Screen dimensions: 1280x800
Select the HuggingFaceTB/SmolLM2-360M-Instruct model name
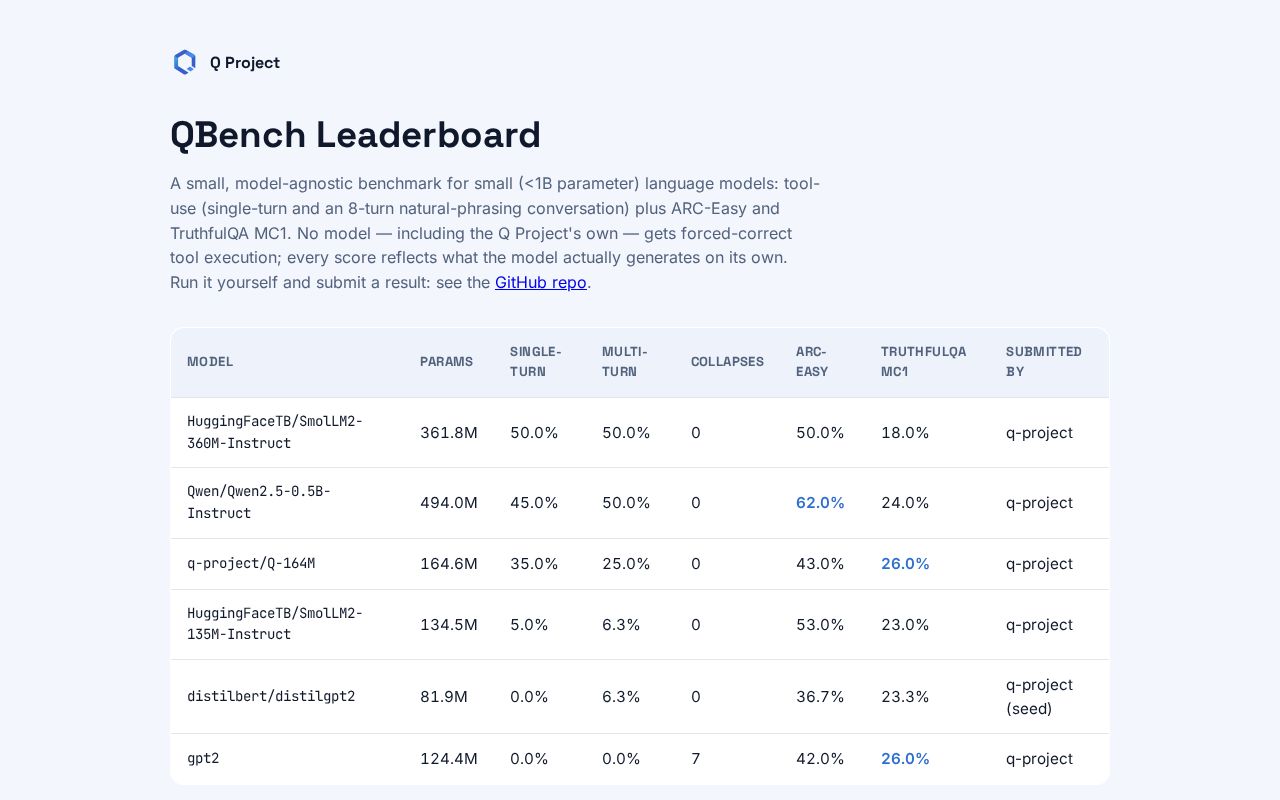(x=275, y=433)
